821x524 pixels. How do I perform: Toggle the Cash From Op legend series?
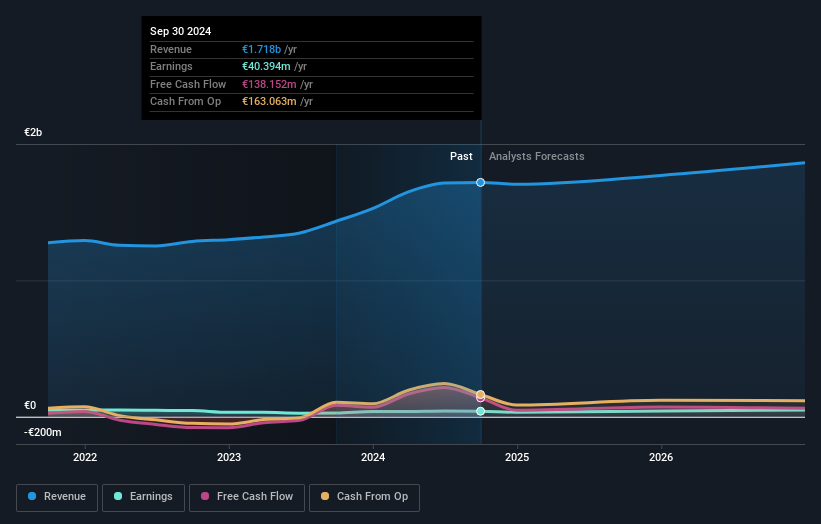point(364,497)
